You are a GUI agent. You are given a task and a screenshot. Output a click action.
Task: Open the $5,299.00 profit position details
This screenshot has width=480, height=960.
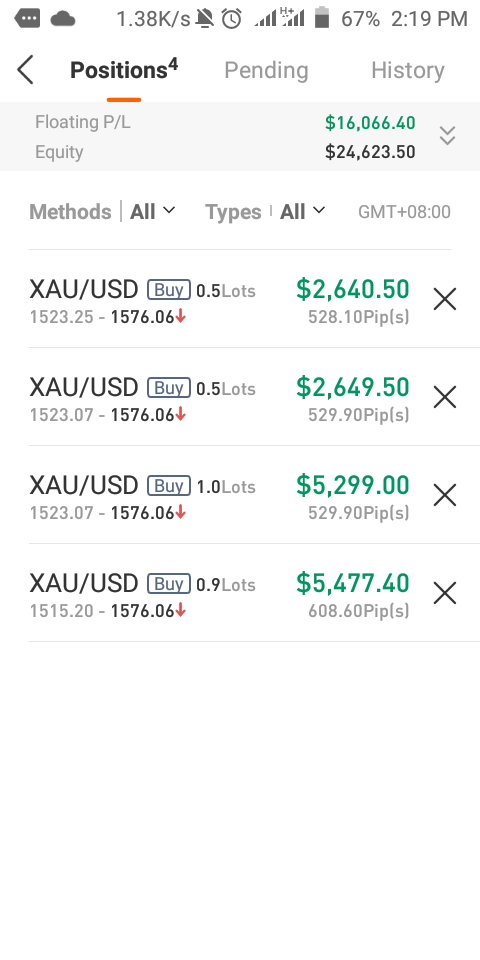coord(240,495)
